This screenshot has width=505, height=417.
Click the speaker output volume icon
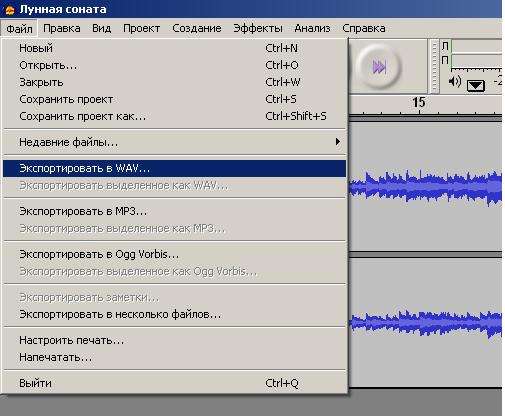(455, 81)
